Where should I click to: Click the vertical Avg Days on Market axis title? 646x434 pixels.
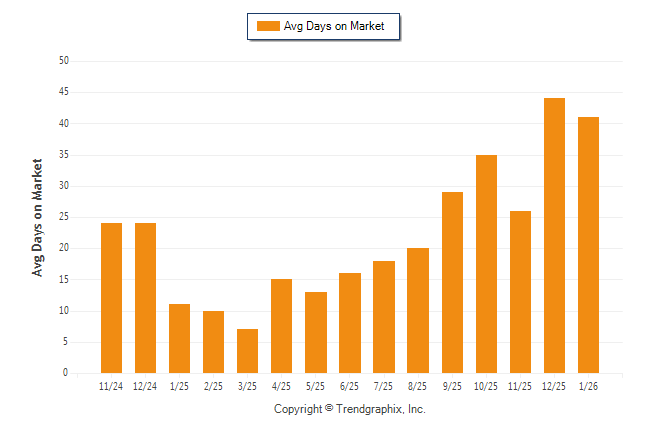[x=38, y=217]
